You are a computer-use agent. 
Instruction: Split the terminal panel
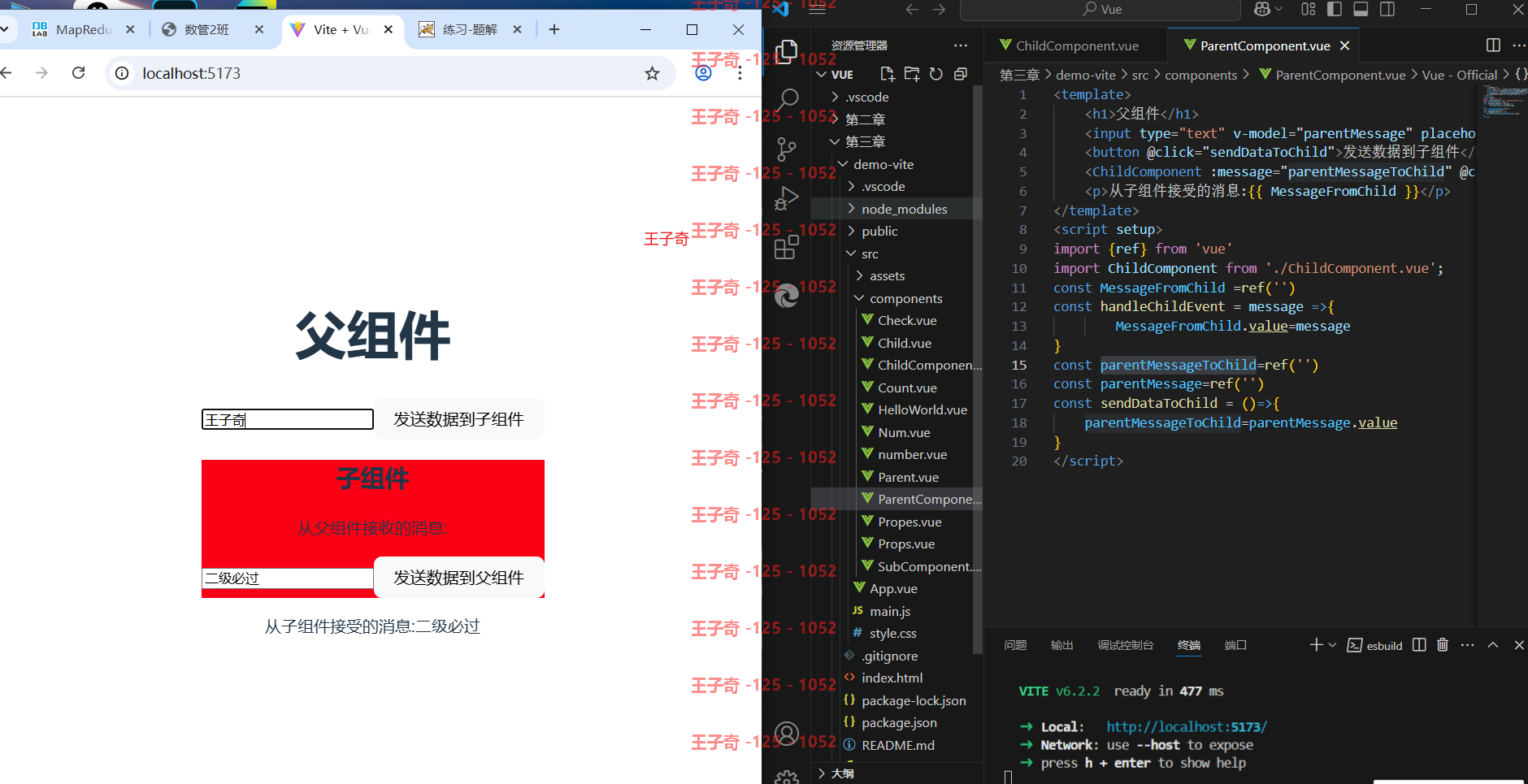click(x=1419, y=645)
